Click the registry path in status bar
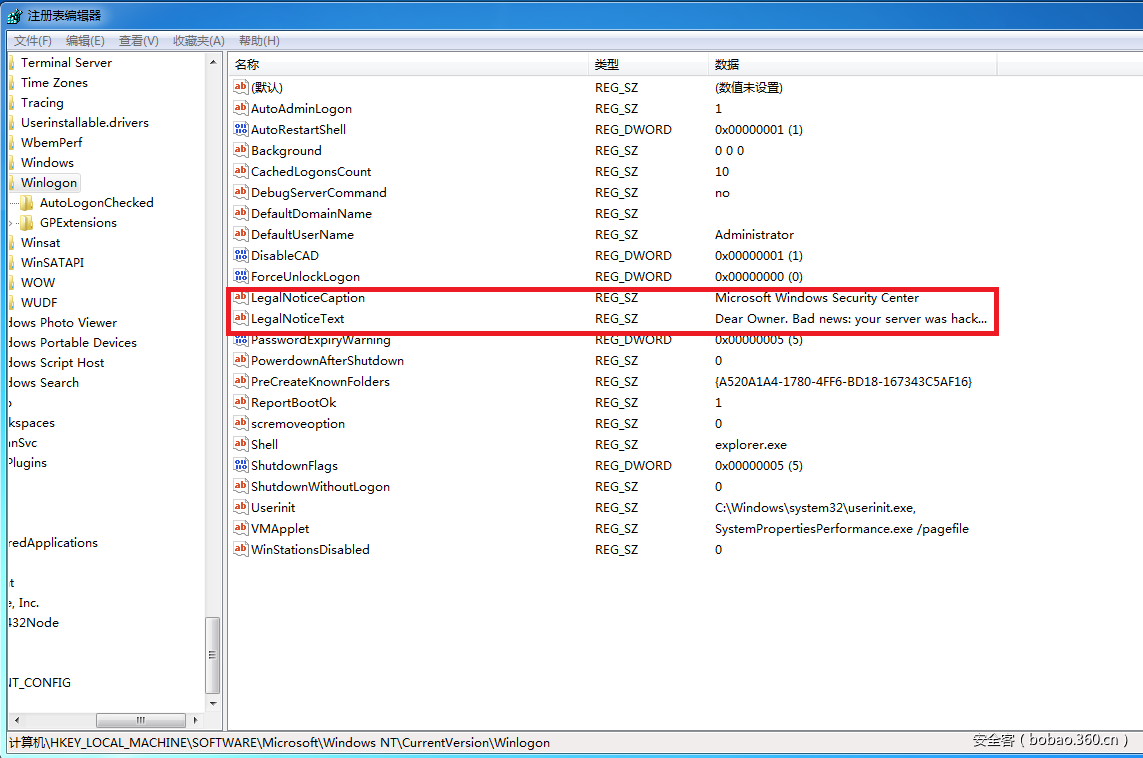 coord(279,742)
